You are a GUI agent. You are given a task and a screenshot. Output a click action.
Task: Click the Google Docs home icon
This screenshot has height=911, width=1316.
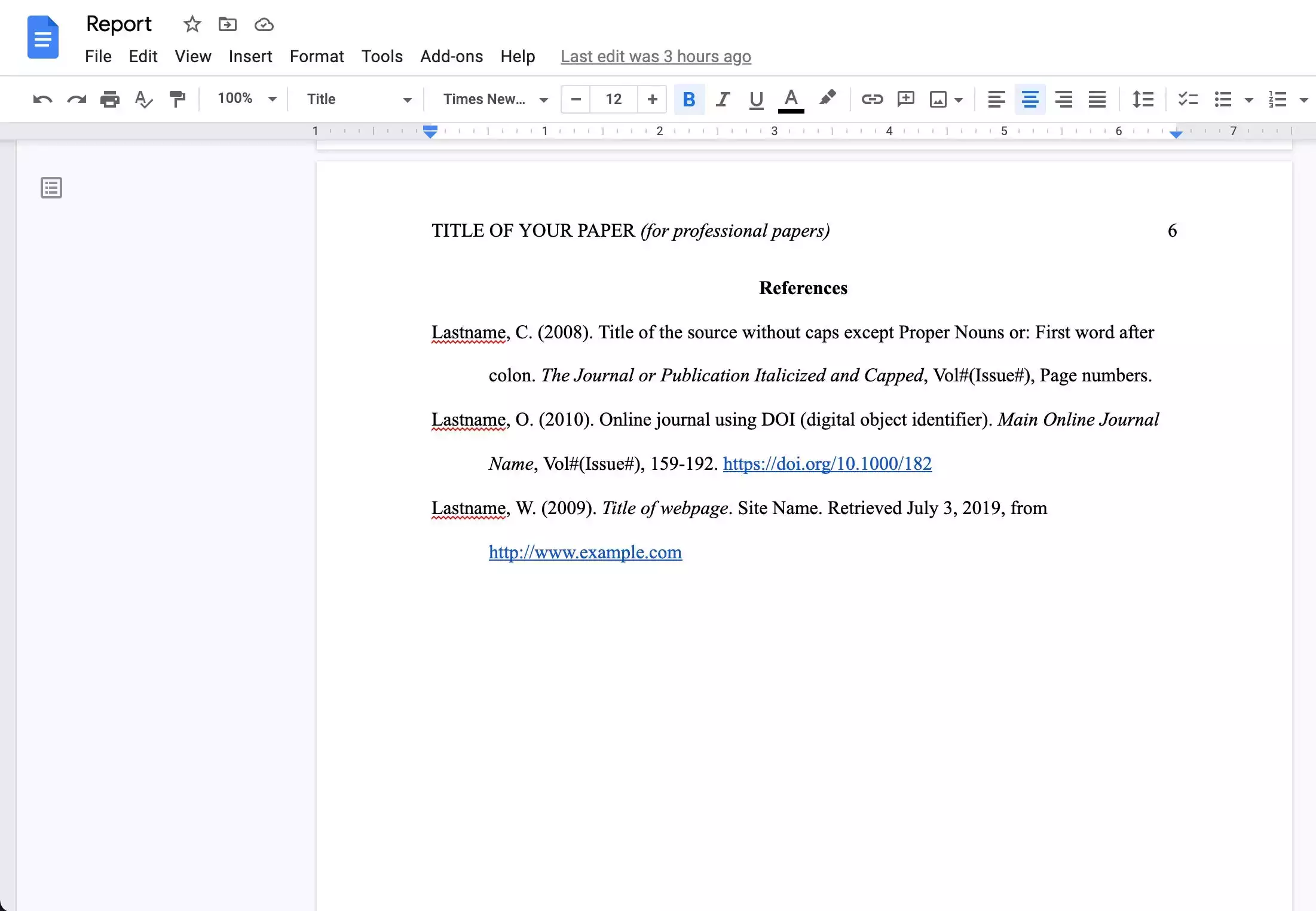43,37
